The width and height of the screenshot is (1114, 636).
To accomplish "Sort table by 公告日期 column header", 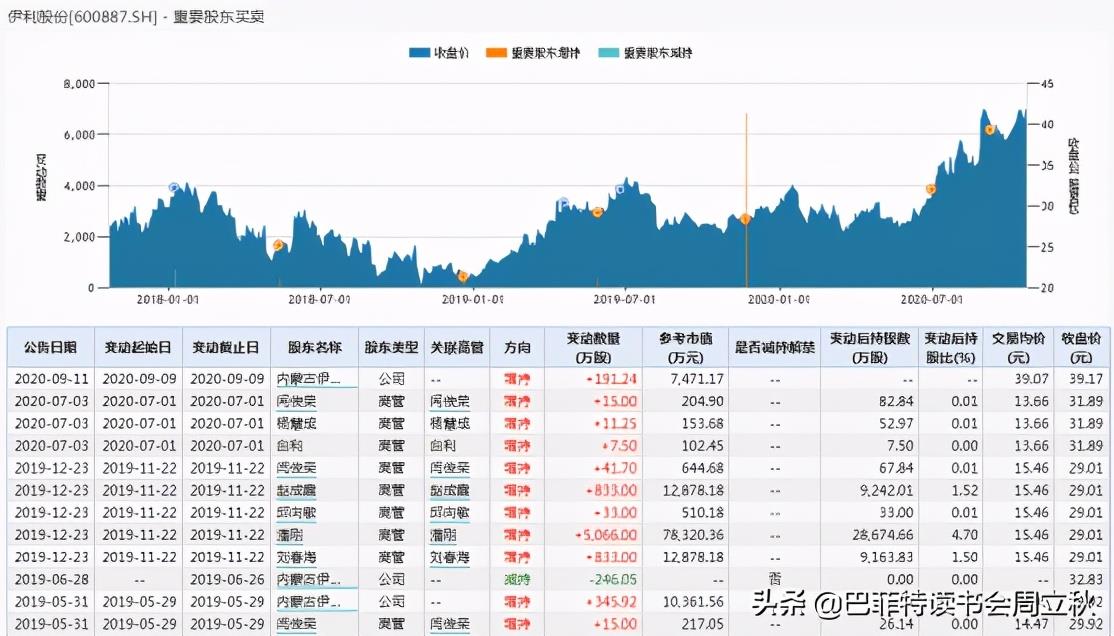I will click(50, 347).
